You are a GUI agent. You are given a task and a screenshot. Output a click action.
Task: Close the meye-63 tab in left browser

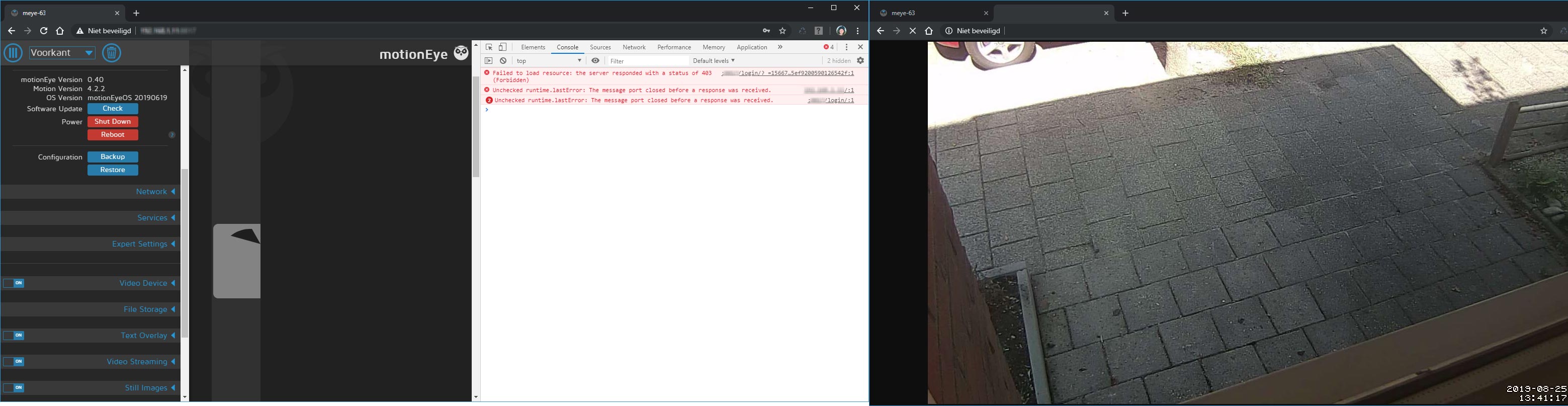point(118,13)
